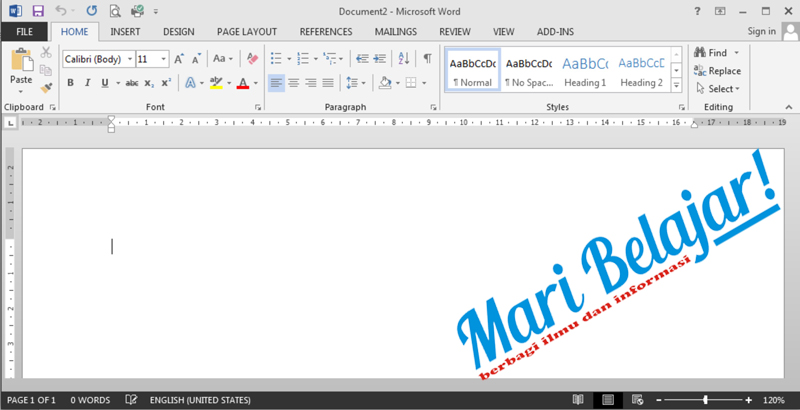Switch to the REFERENCES tab
The image size is (800, 410).
[x=326, y=32]
